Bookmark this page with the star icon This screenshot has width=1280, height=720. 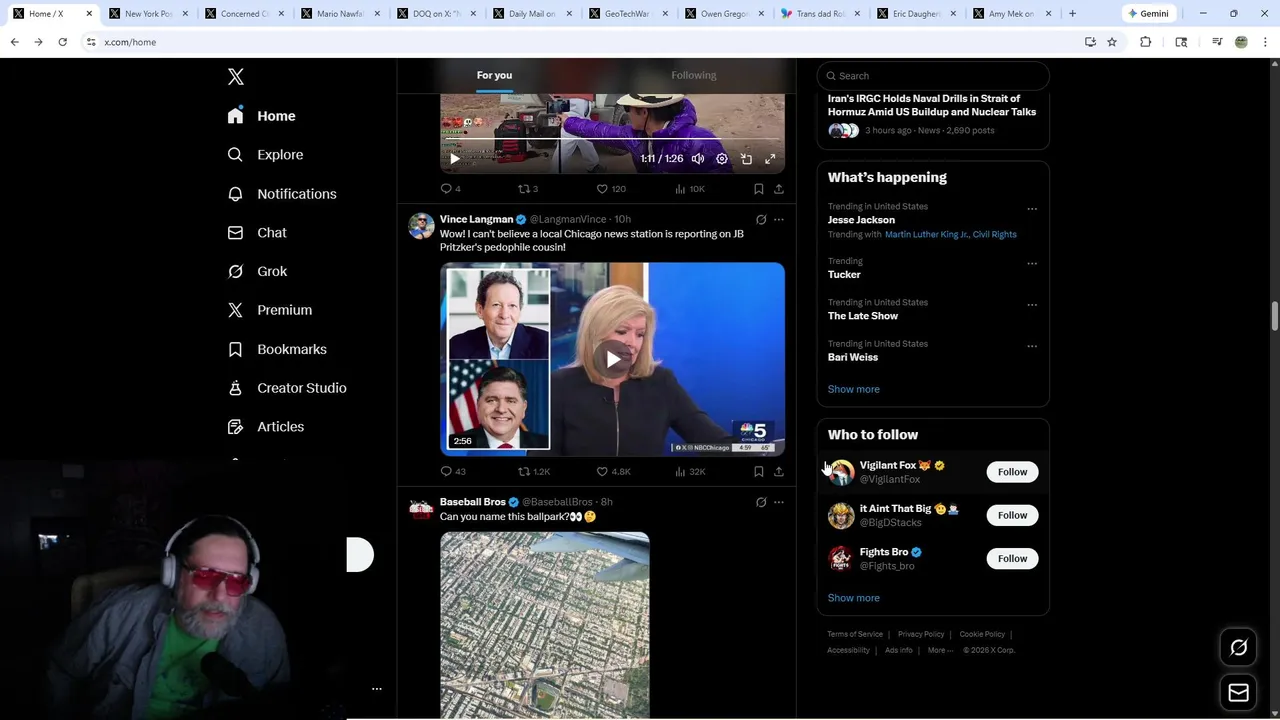[x=1112, y=42]
